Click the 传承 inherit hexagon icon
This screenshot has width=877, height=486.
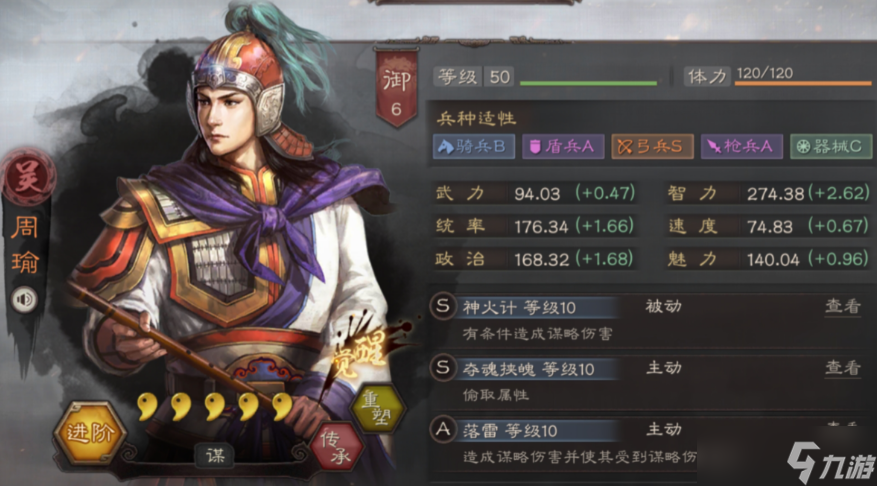point(339,446)
